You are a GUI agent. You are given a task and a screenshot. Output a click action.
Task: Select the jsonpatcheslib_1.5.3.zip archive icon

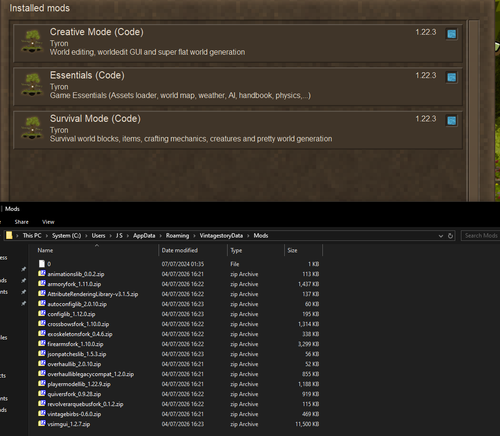[42, 354]
